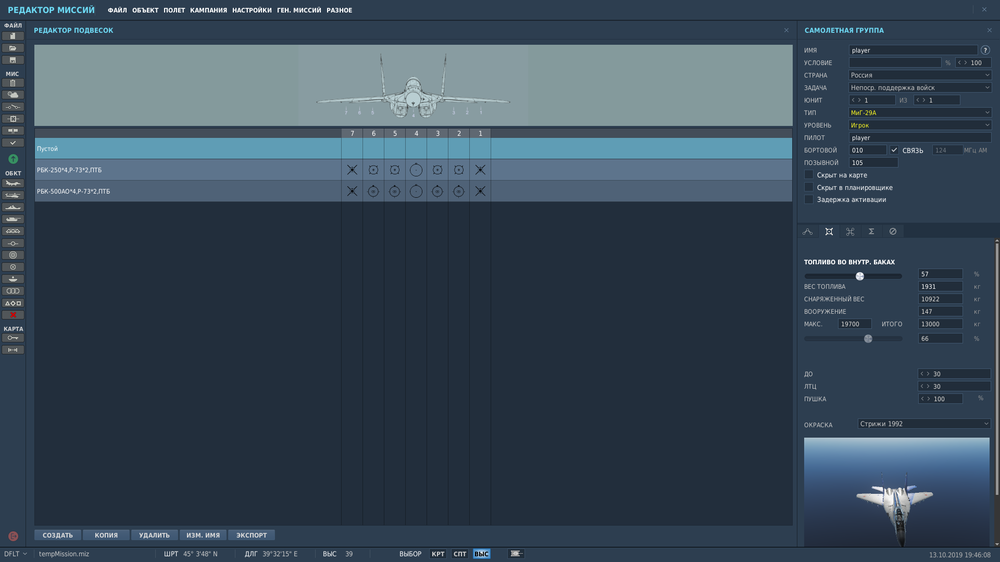Open mission folder icon under ФАЙЛ
This screenshot has width=1000, height=562.
pyautogui.click(x=13, y=48)
